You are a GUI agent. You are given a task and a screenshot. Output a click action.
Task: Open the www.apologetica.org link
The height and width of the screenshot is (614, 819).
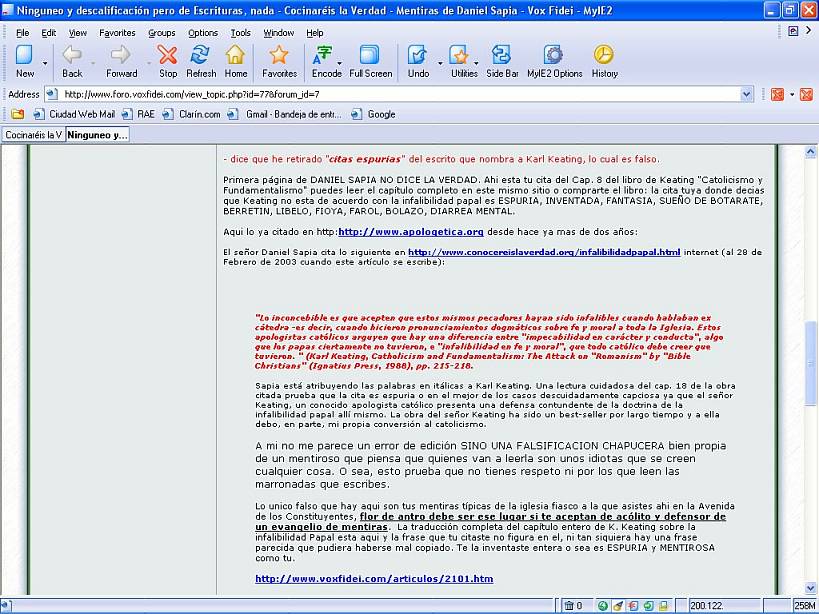[410, 232]
